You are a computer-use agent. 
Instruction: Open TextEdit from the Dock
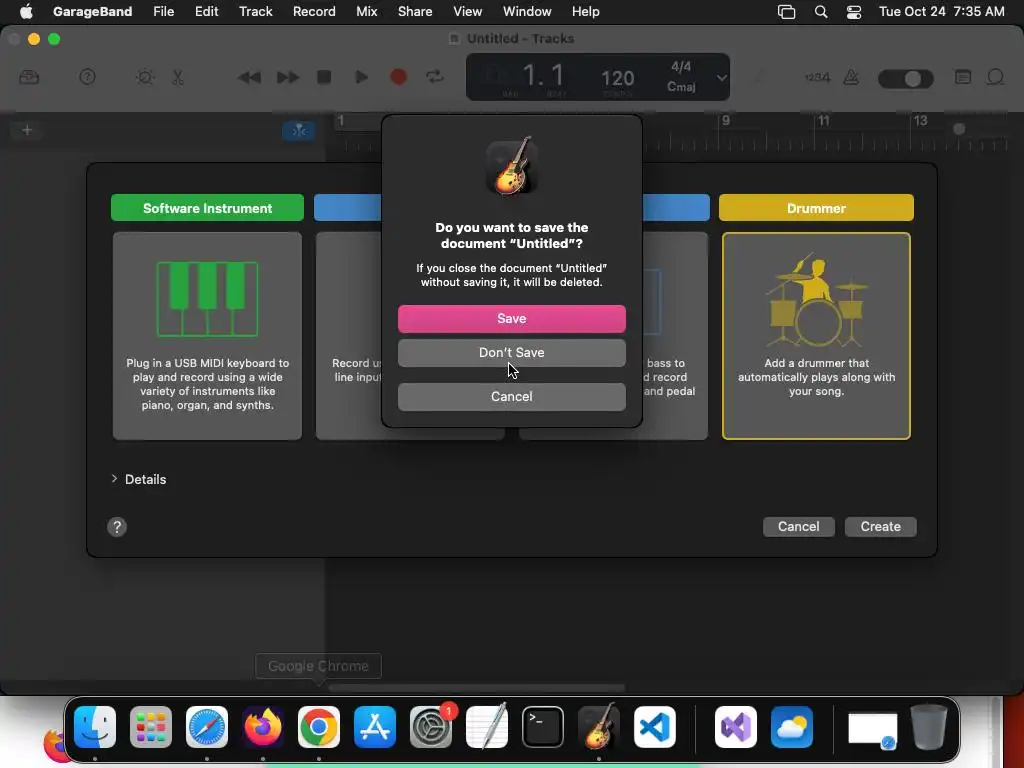487,726
